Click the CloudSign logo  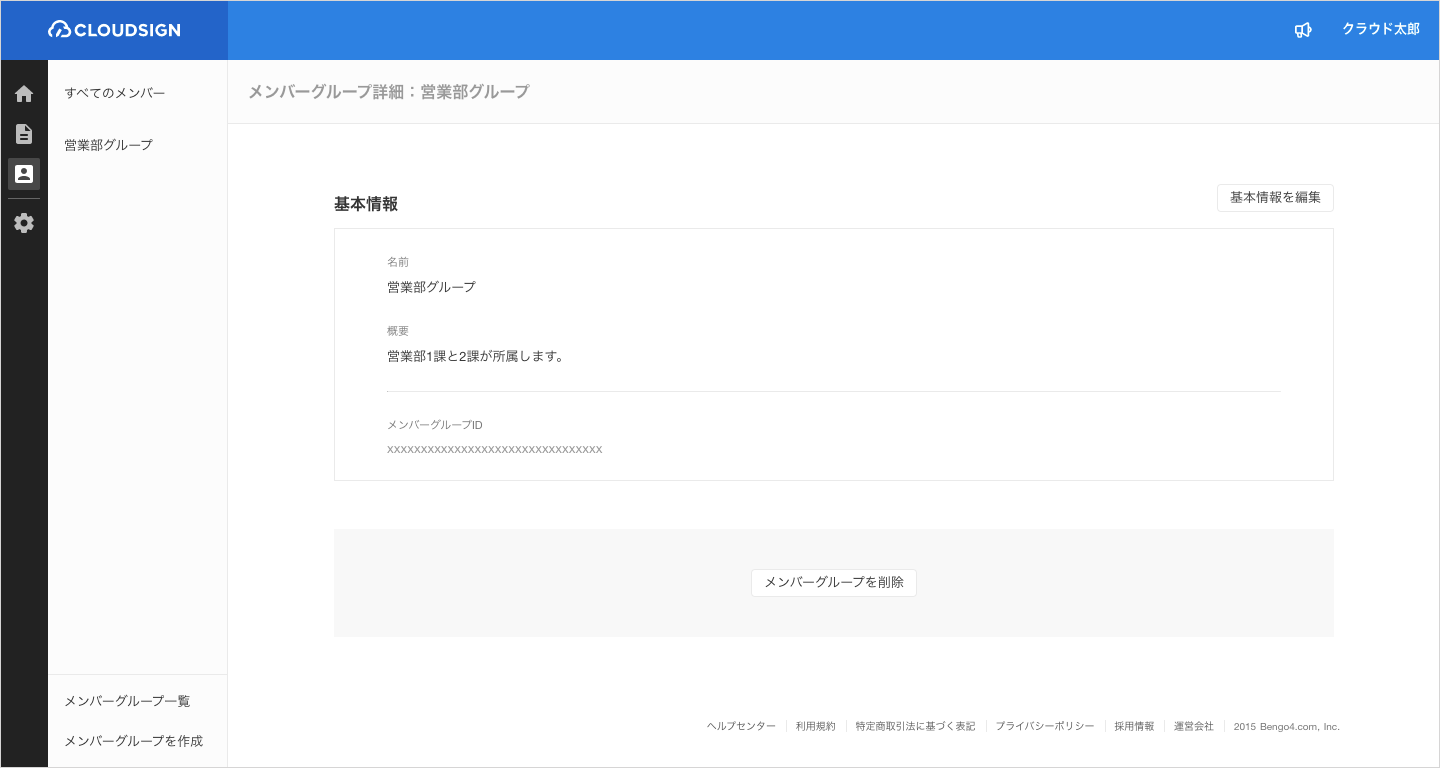114,30
